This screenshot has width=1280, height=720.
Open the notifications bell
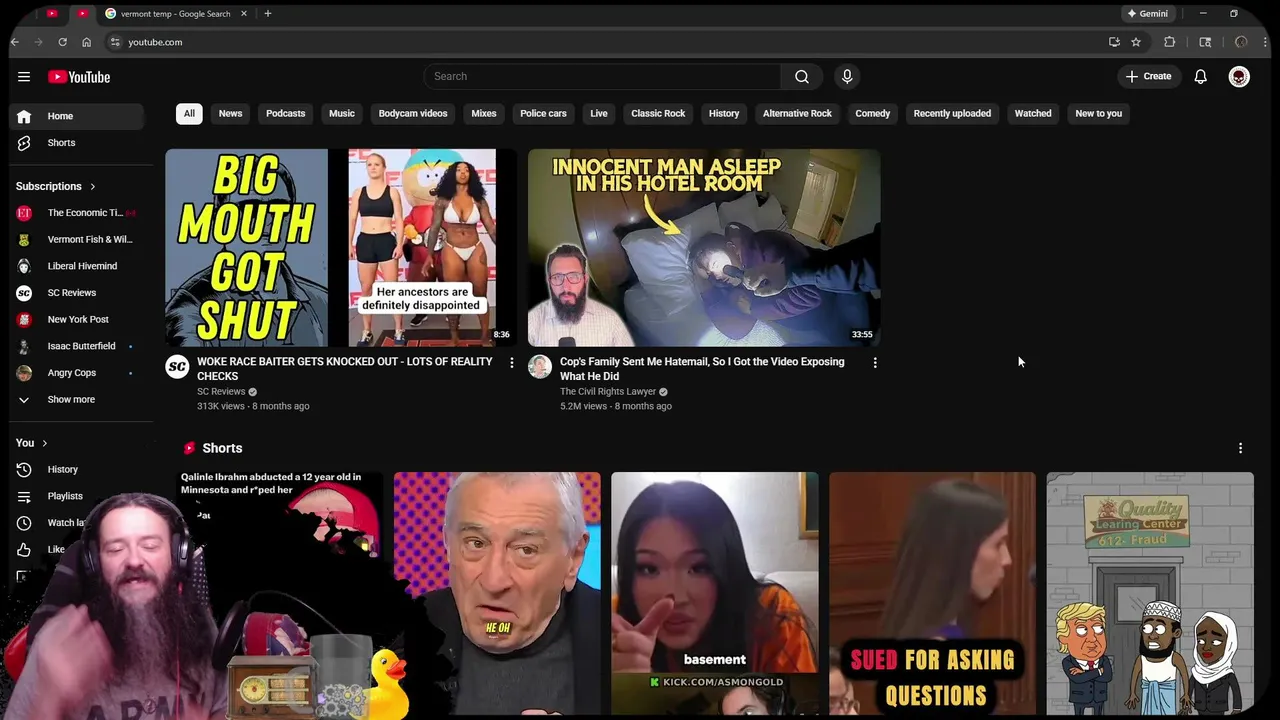pyautogui.click(x=1201, y=77)
